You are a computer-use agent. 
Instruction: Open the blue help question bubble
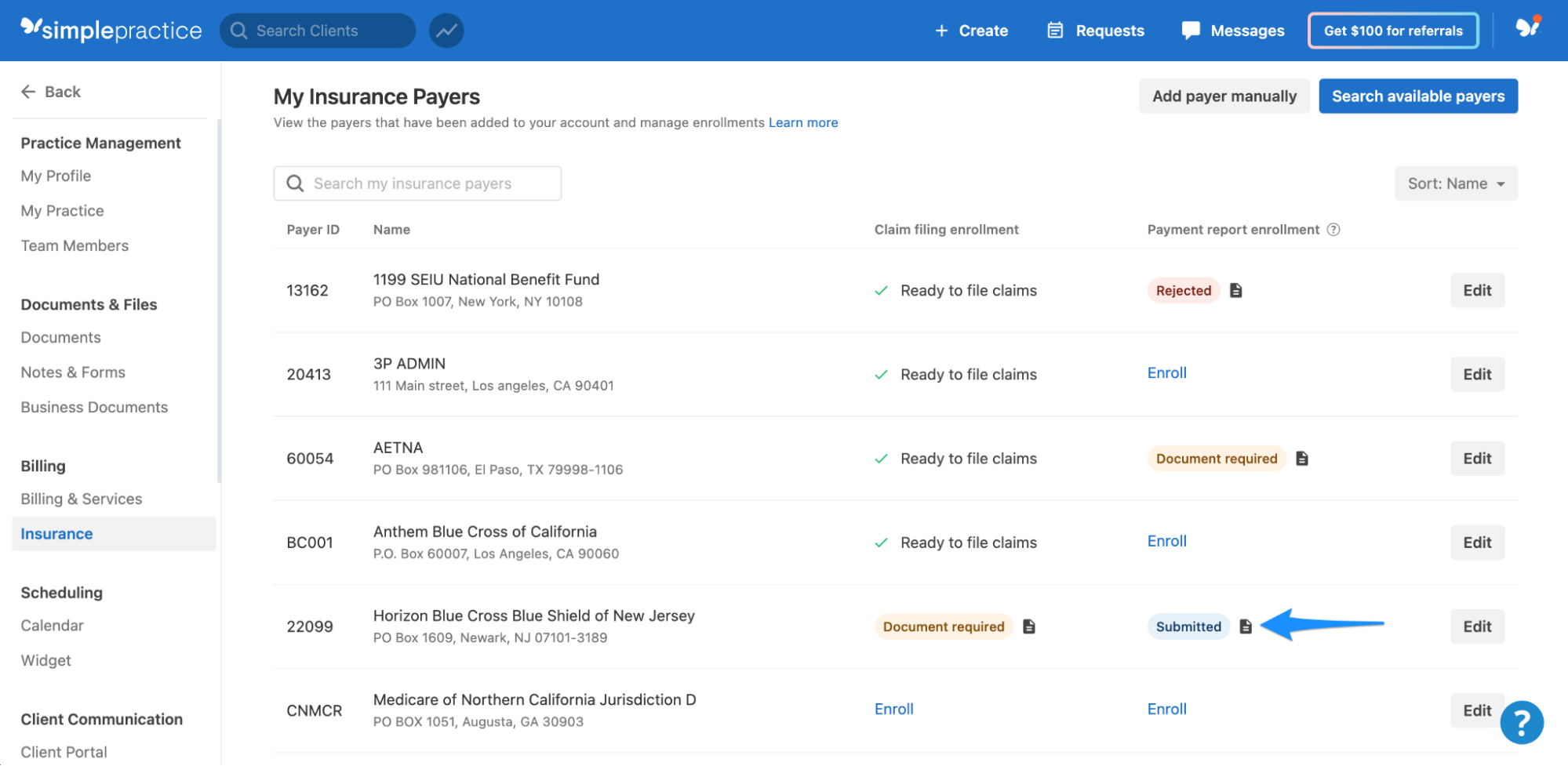pos(1522,722)
